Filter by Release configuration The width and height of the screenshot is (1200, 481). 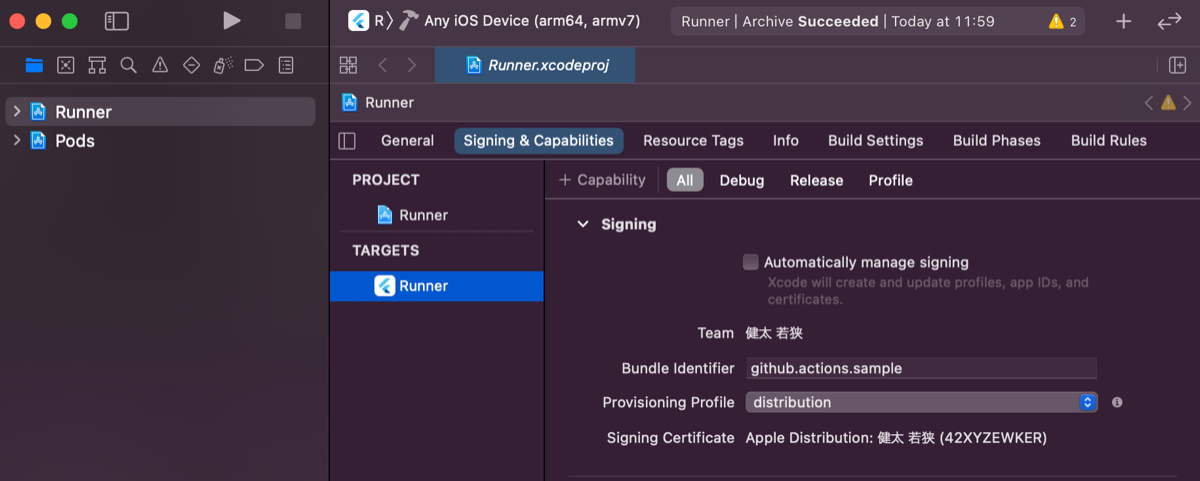(817, 180)
